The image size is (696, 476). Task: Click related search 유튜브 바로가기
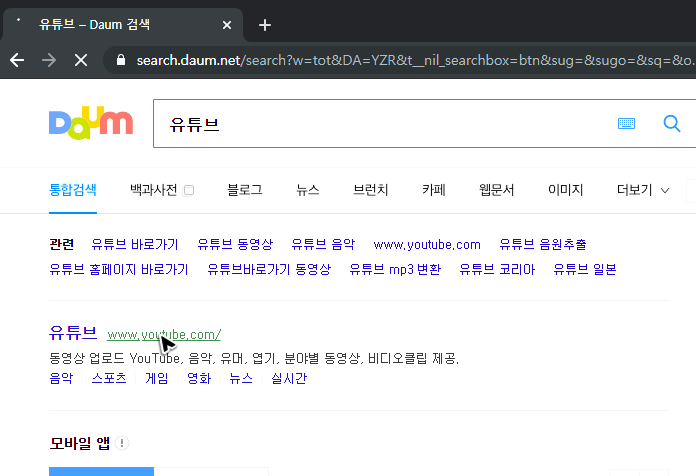[x=134, y=244]
